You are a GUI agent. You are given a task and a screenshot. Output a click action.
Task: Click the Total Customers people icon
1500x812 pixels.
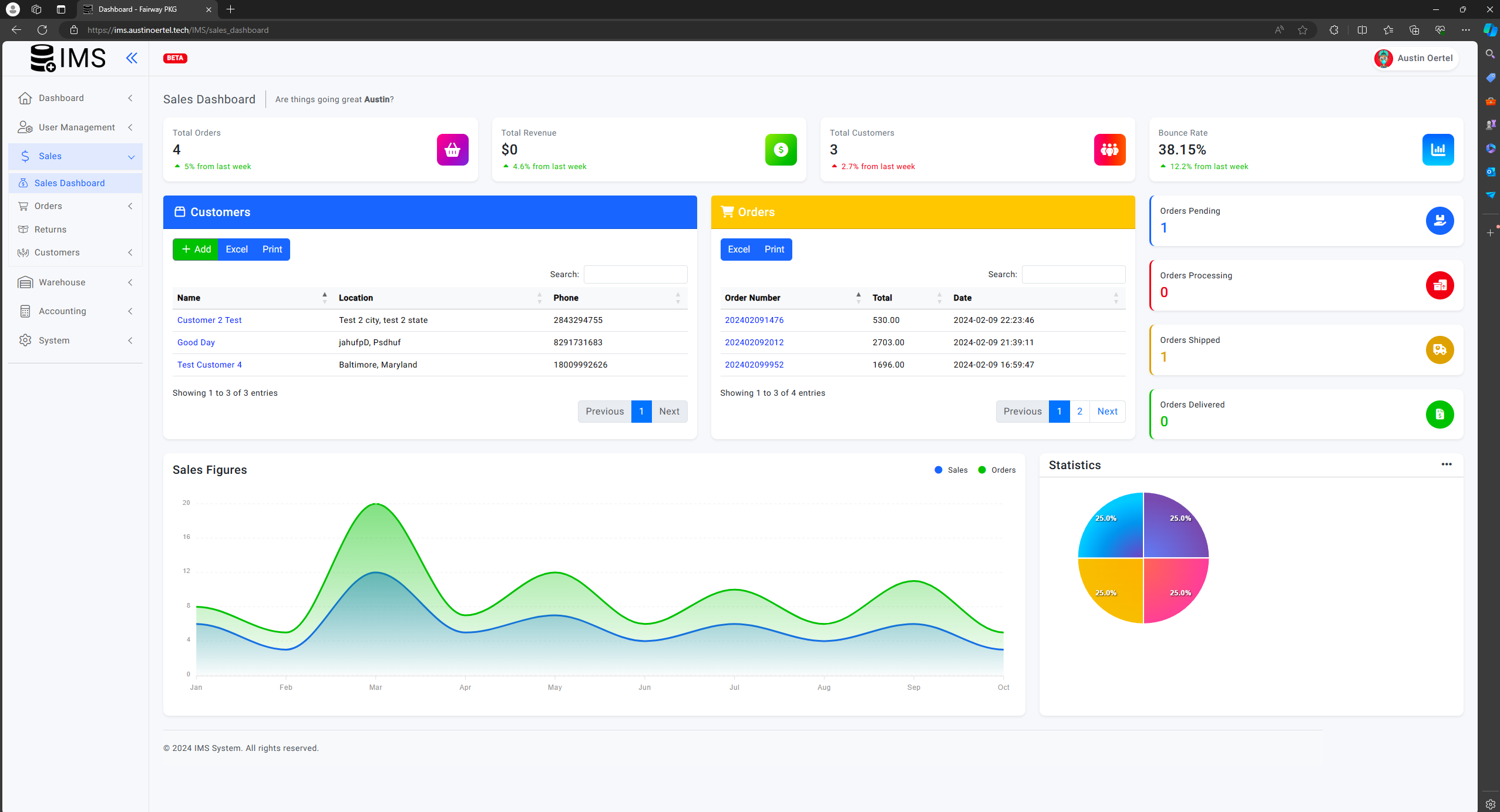1109,150
